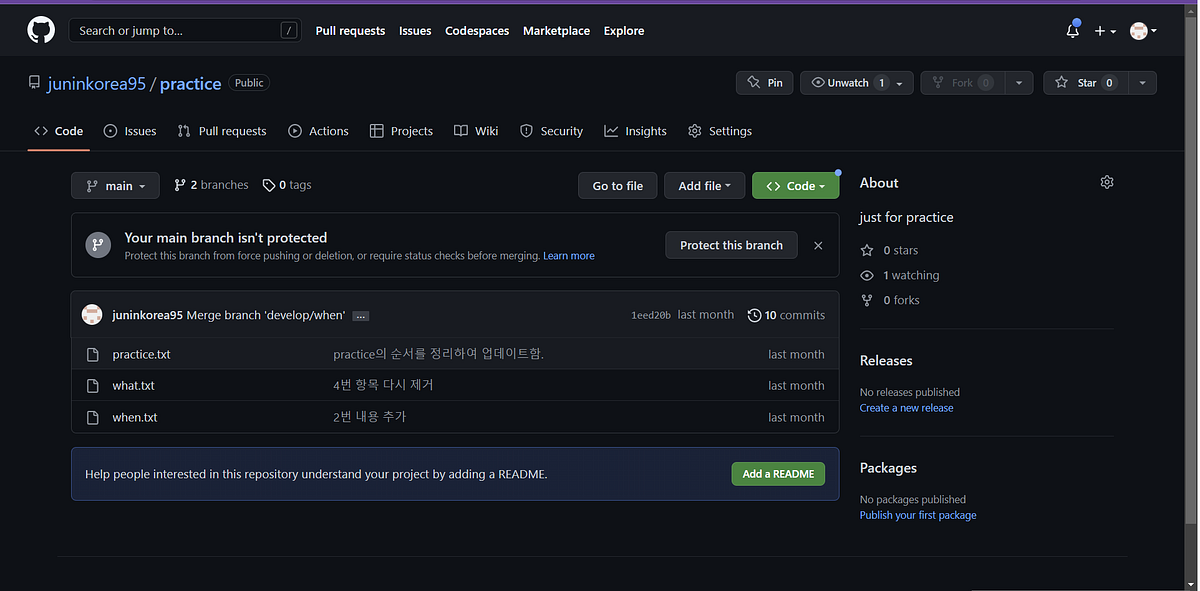
Task: Open Explore in the top navigation
Action: tap(624, 31)
